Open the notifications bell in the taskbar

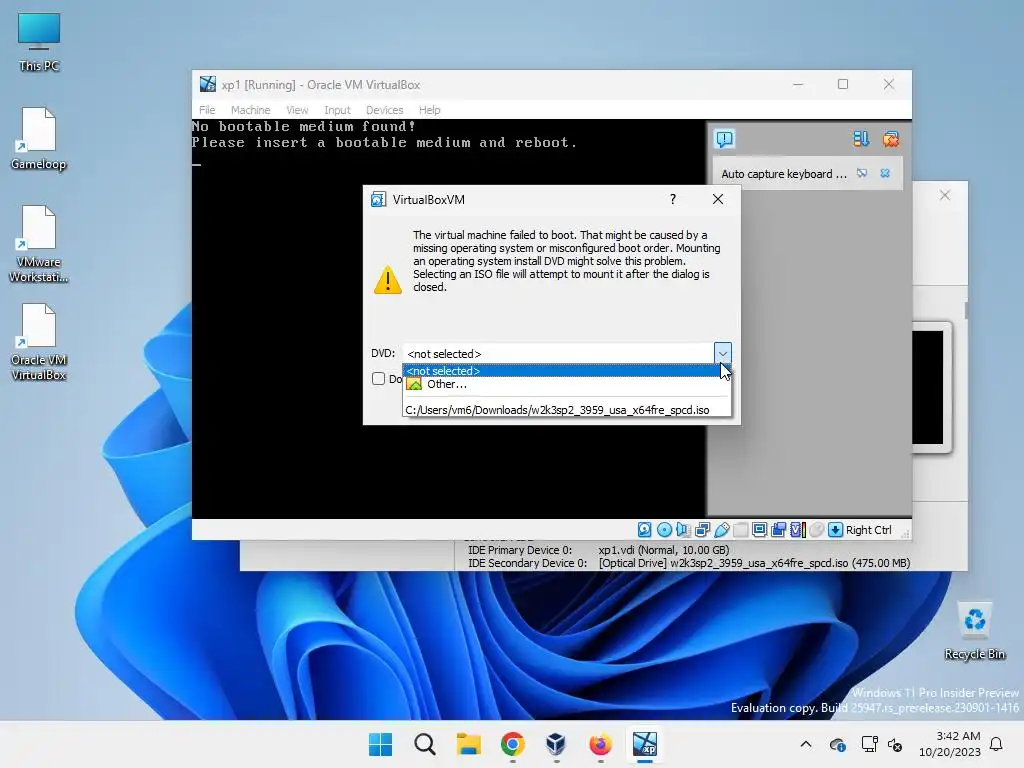997,744
